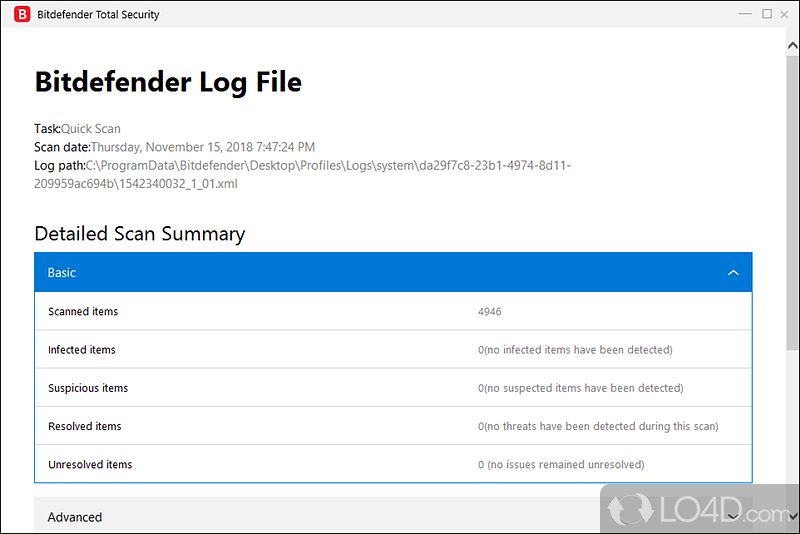Viewport: 800px width, 534px height.
Task: Maximize the Bitdefender window
Action: tap(767, 14)
